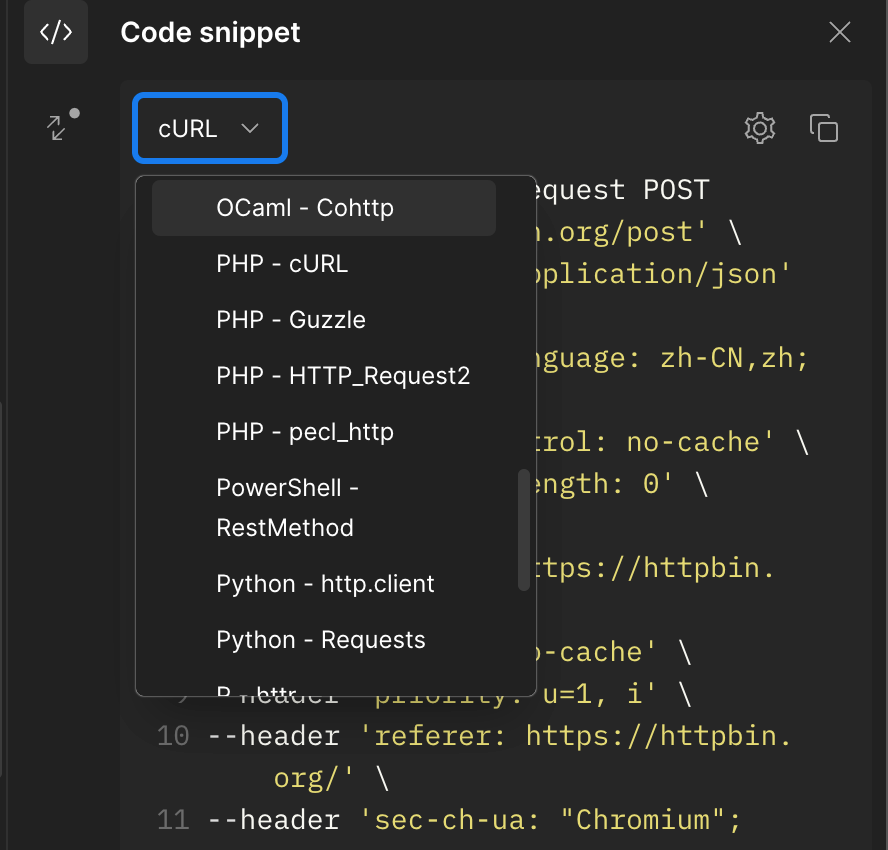Copy the code snippet to clipboard

click(x=823, y=128)
